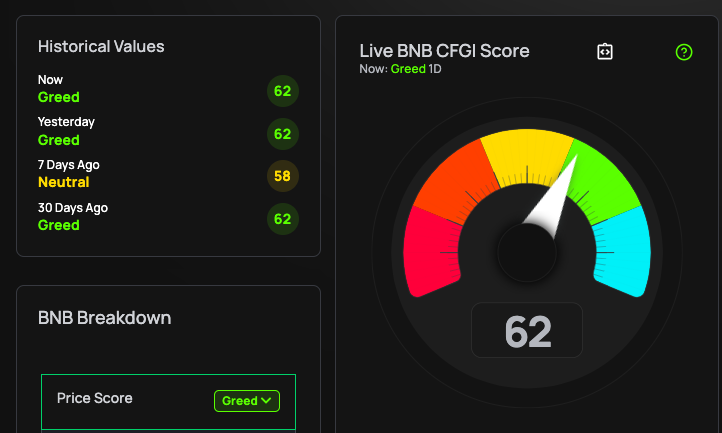This screenshot has height=433, width=722.
Task: Click the Historical Values heading
Action: pyautogui.click(x=101, y=46)
